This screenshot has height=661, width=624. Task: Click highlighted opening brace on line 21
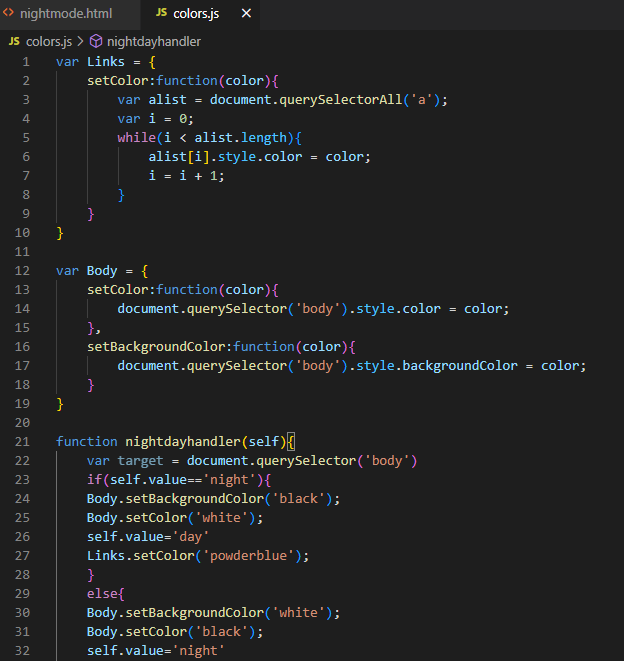pos(291,442)
